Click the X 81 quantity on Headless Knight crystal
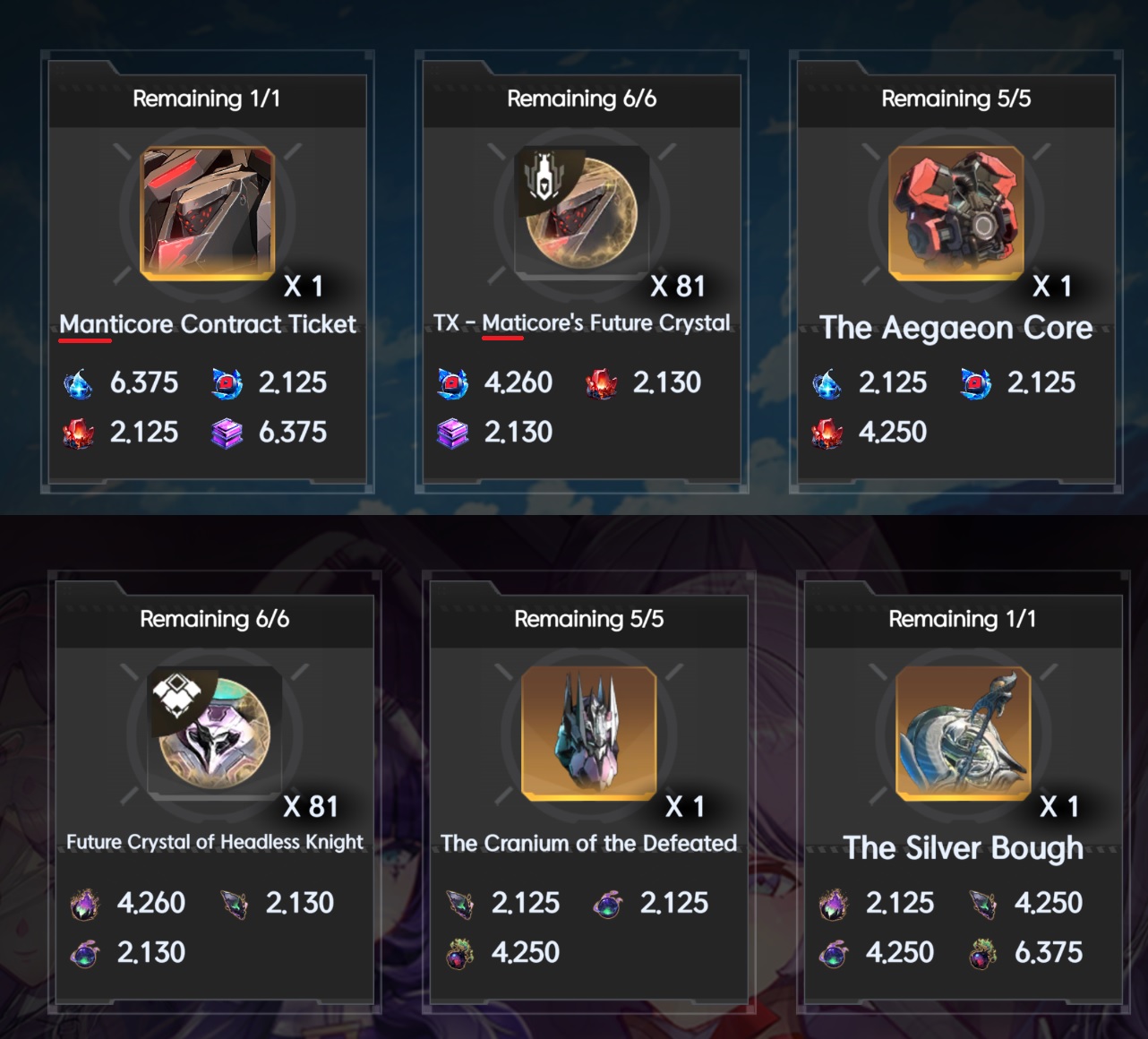 click(x=311, y=807)
